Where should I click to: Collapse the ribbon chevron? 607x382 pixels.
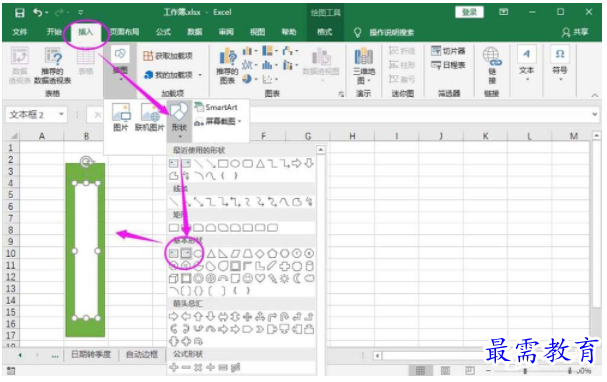595,95
